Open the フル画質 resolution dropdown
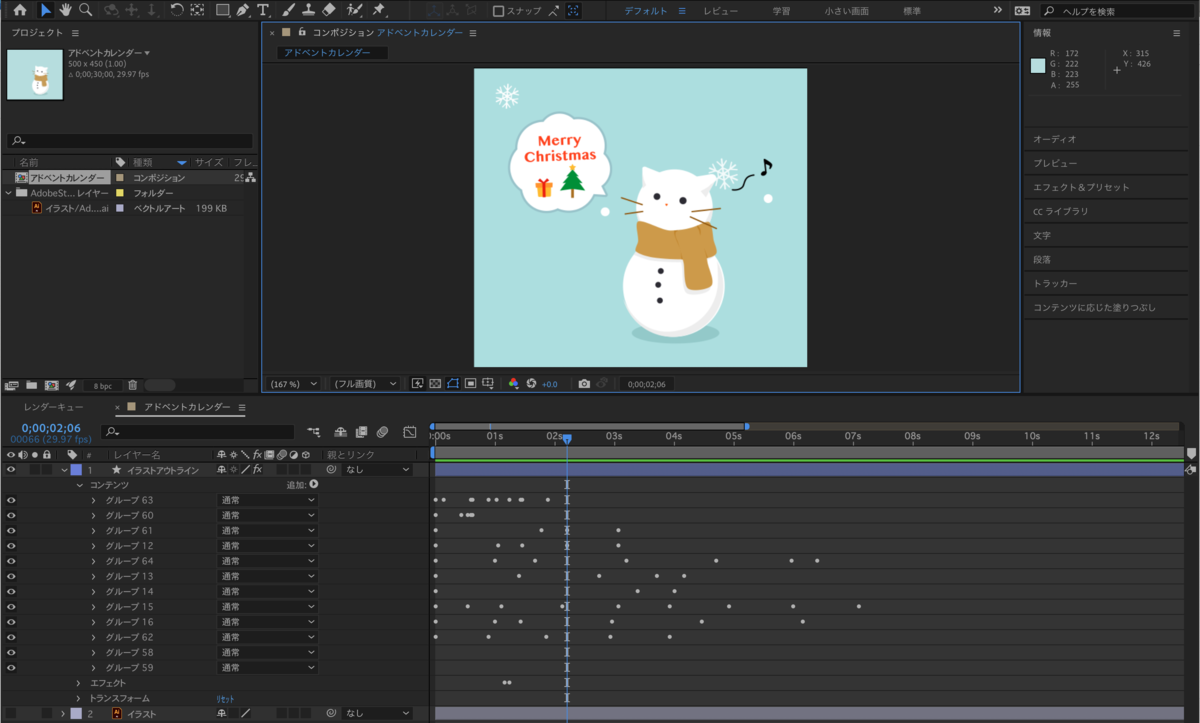This screenshot has width=1200, height=723. (x=366, y=383)
